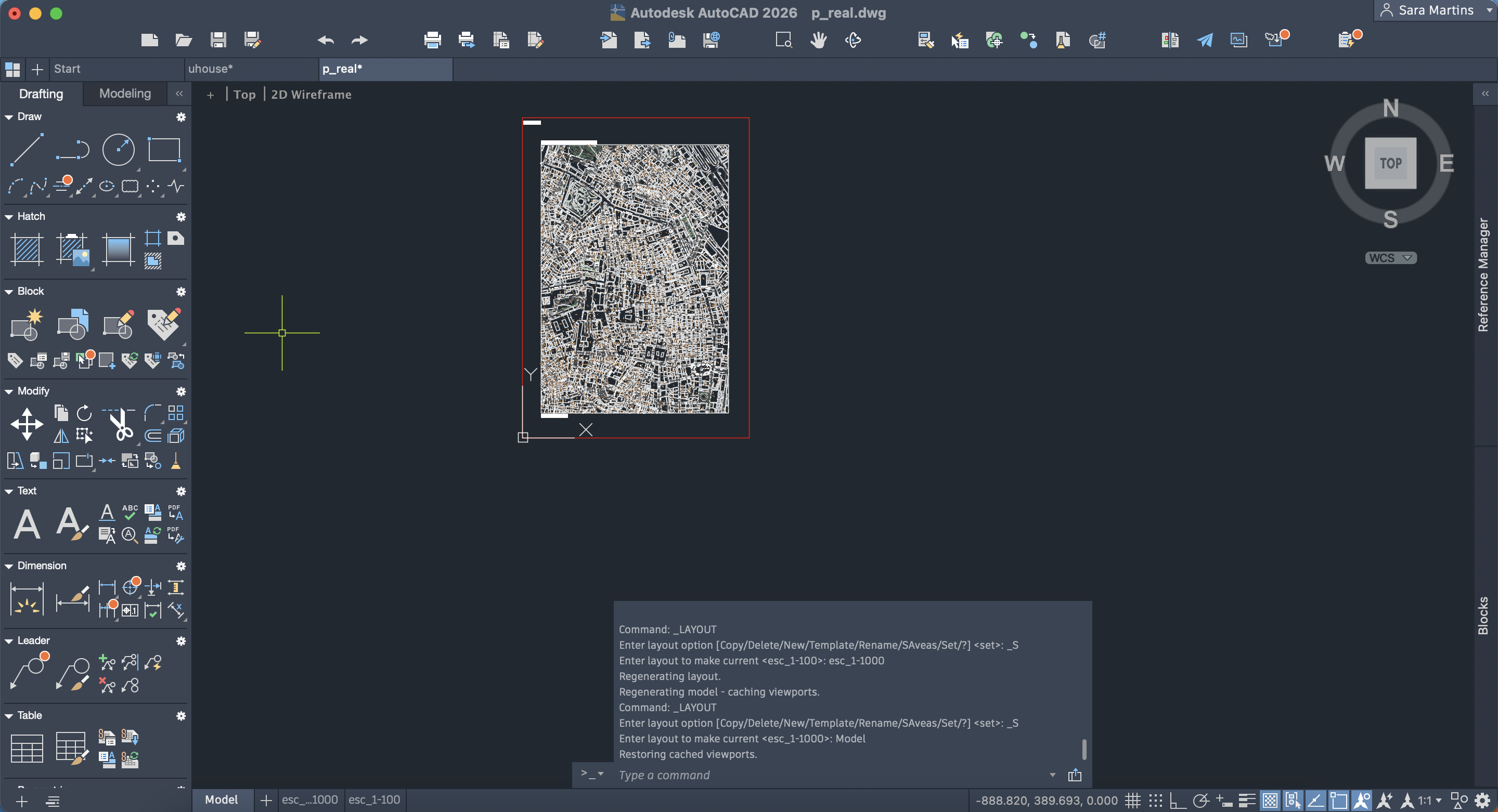Switch to the esc_1-100 layout tab
The width and height of the screenshot is (1498, 812).
tap(374, 800)
